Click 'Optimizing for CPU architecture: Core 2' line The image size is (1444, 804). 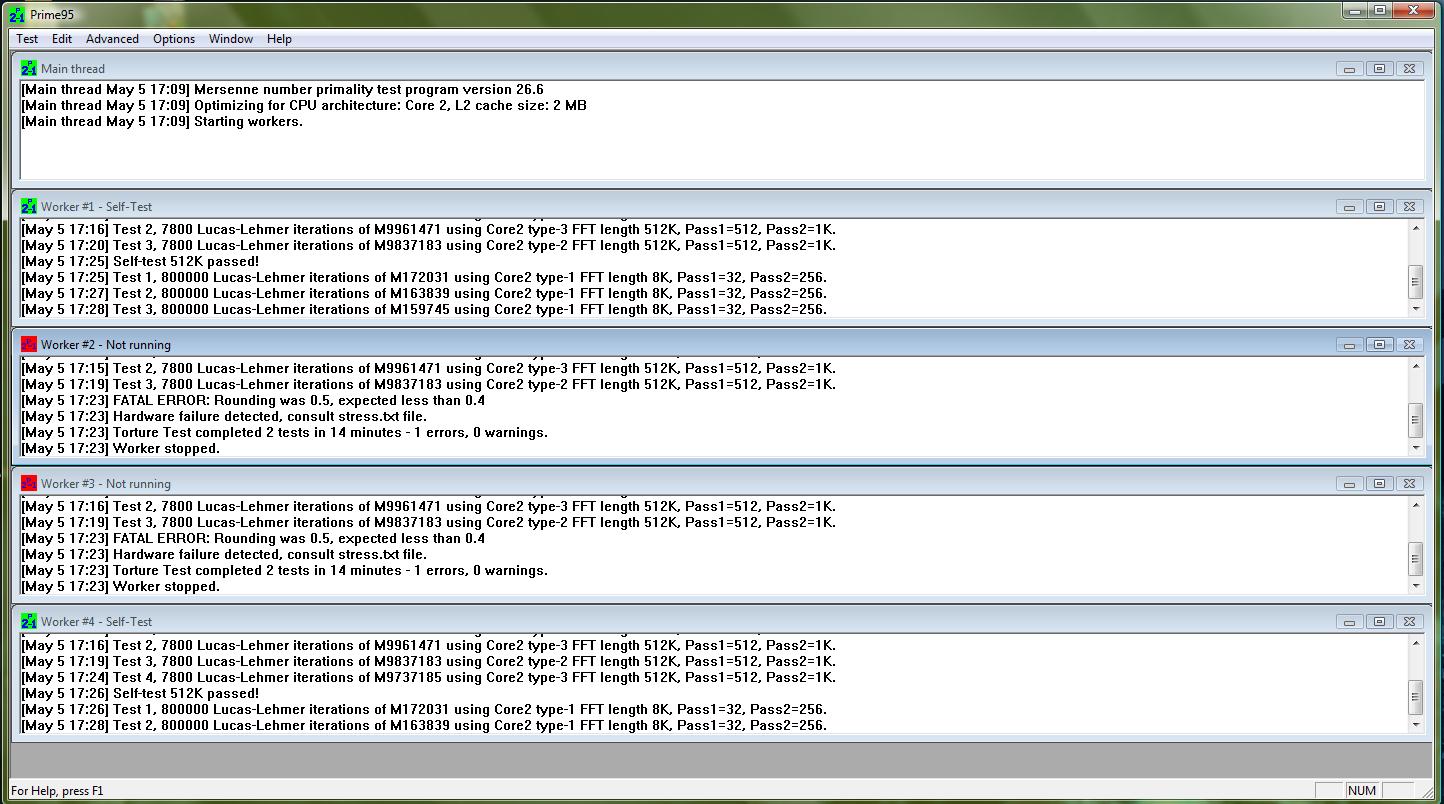(304, 105)
